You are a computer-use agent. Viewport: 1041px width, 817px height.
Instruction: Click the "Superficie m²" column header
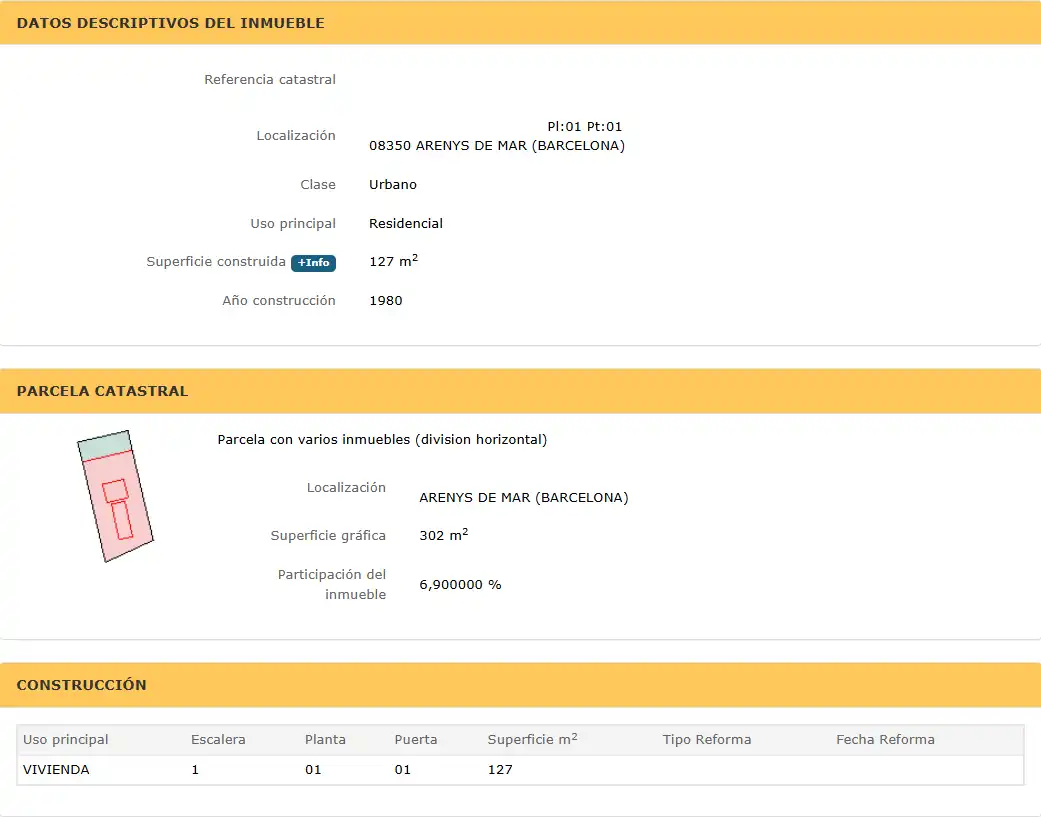[532, 739]
